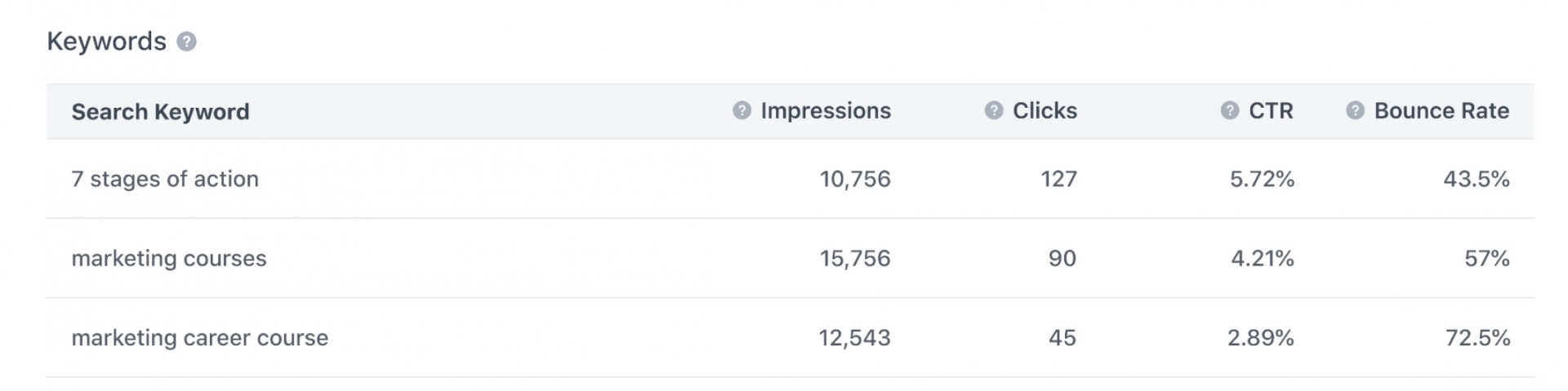Viewport: 1568px width, 391px height.
Task: Click the Keywords section heading
Action: [x=107, y=42]
